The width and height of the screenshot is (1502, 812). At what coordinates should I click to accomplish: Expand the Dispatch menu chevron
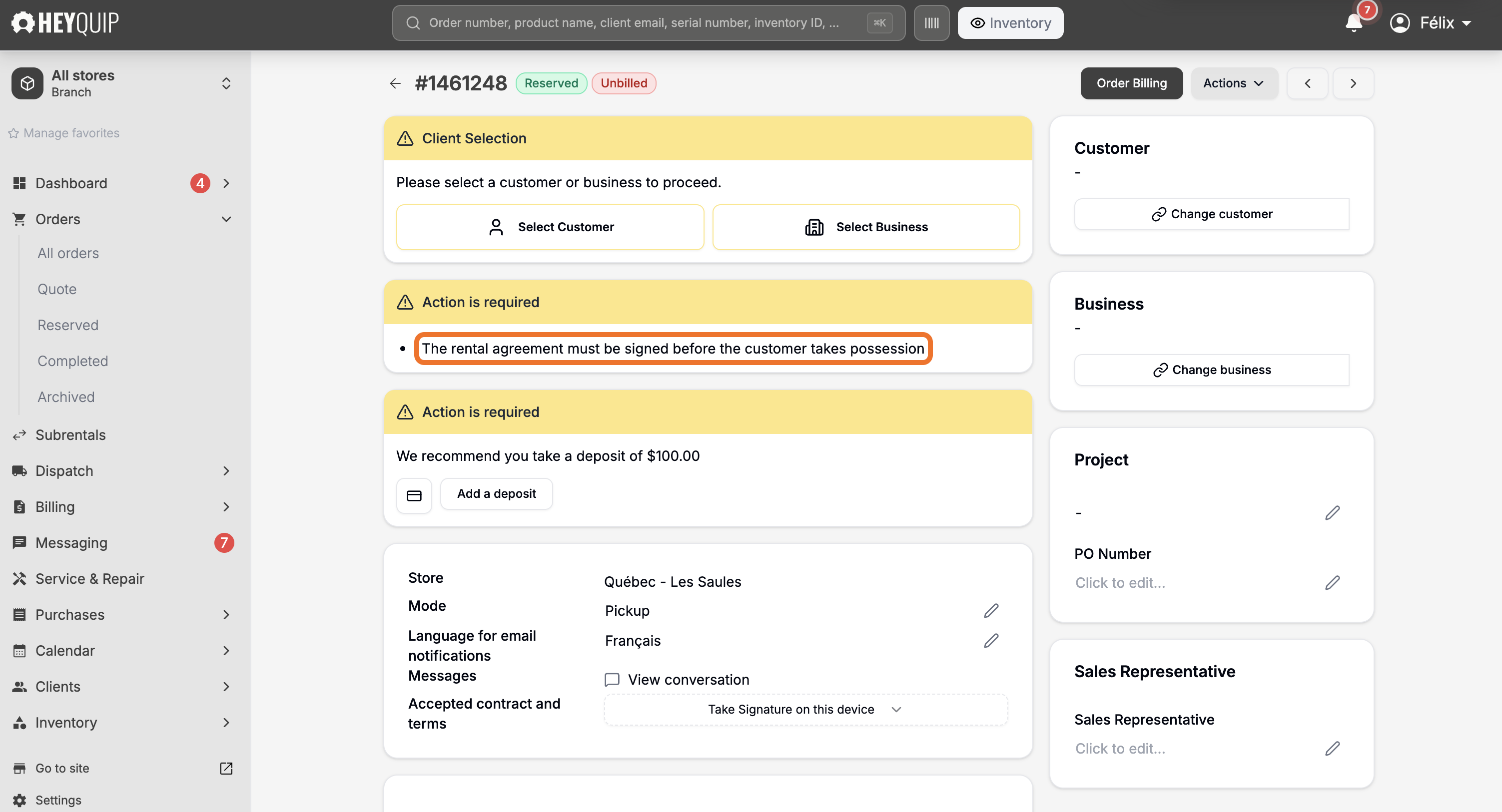point(226,470)
